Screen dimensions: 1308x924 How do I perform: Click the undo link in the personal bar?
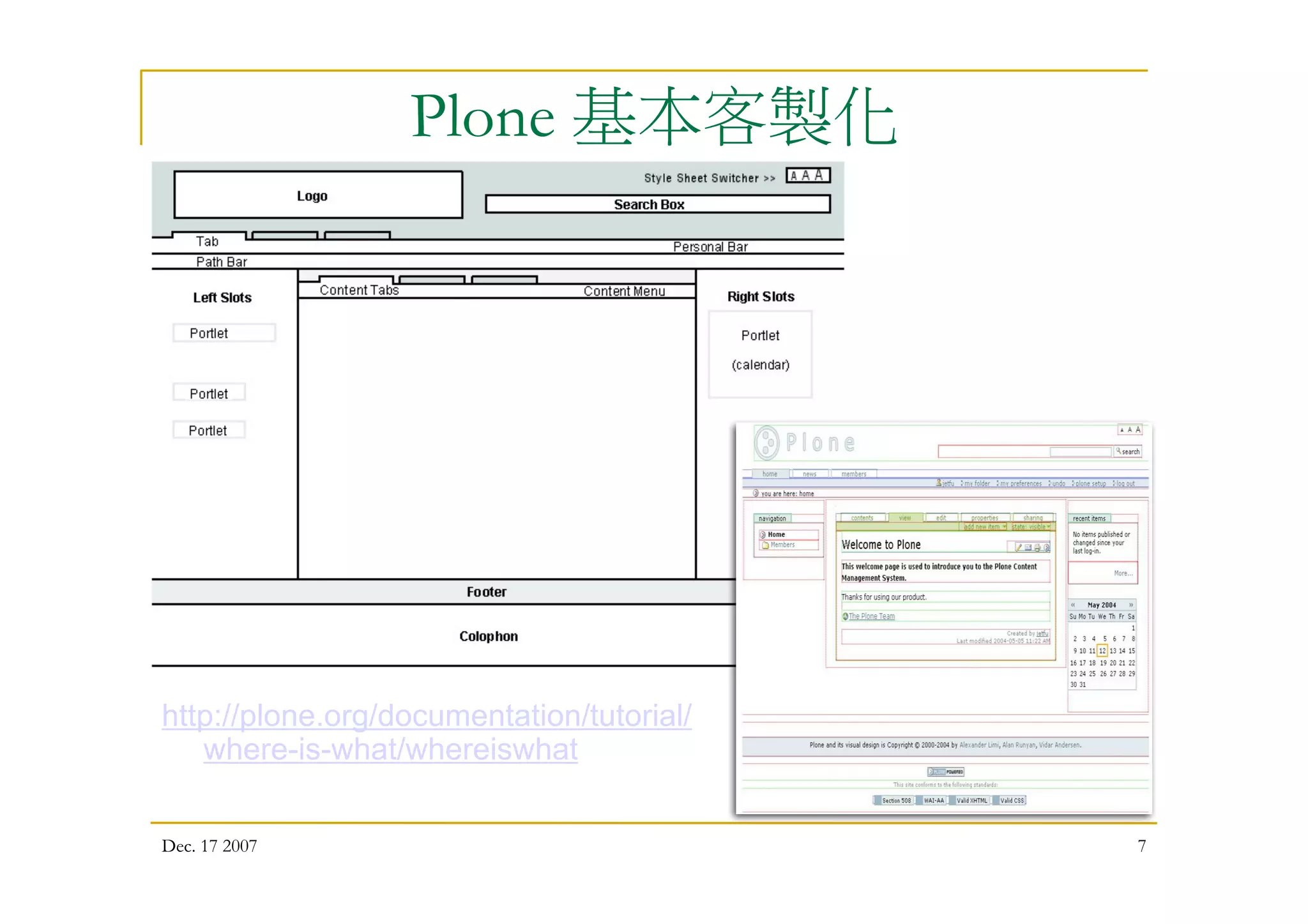point(1058,483)
